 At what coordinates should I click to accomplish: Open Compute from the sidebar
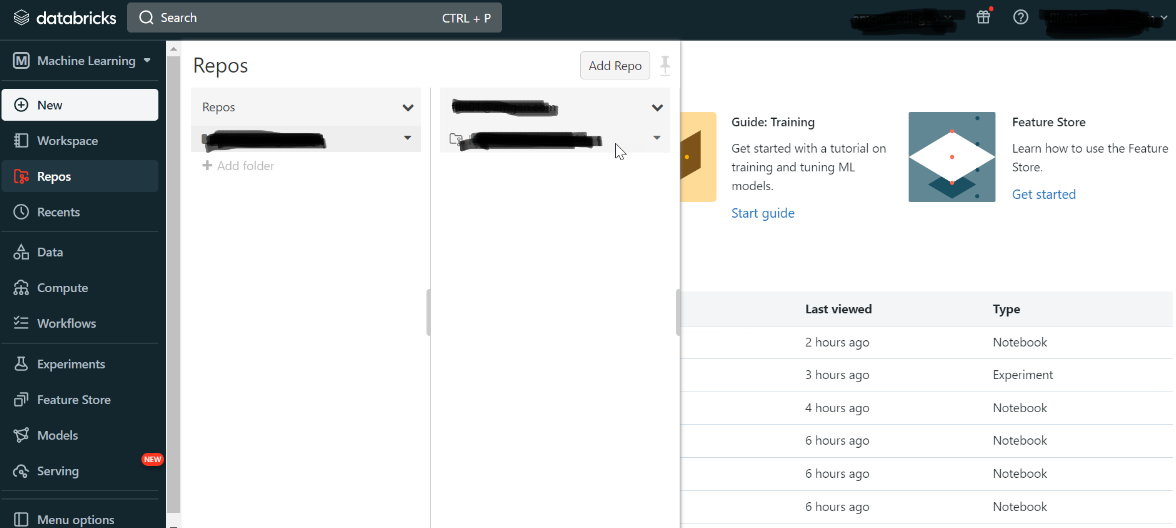coord(62,288)
